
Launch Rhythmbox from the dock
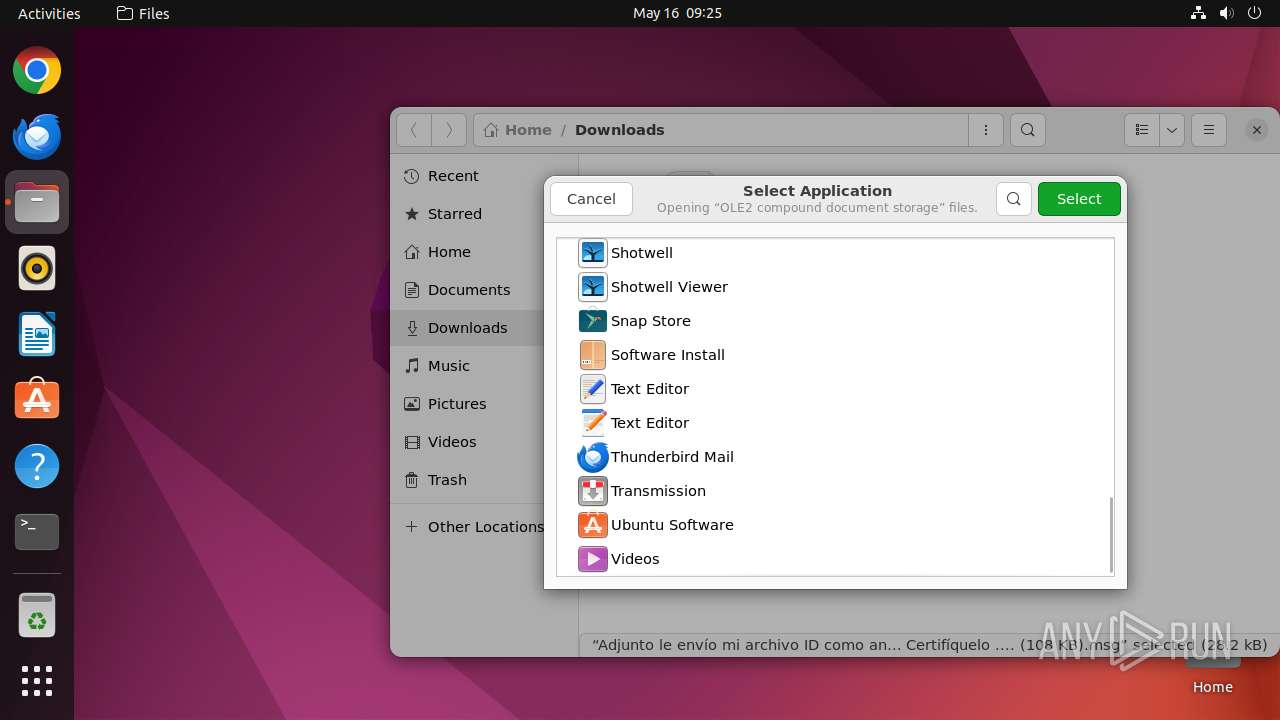pos(37,269)
